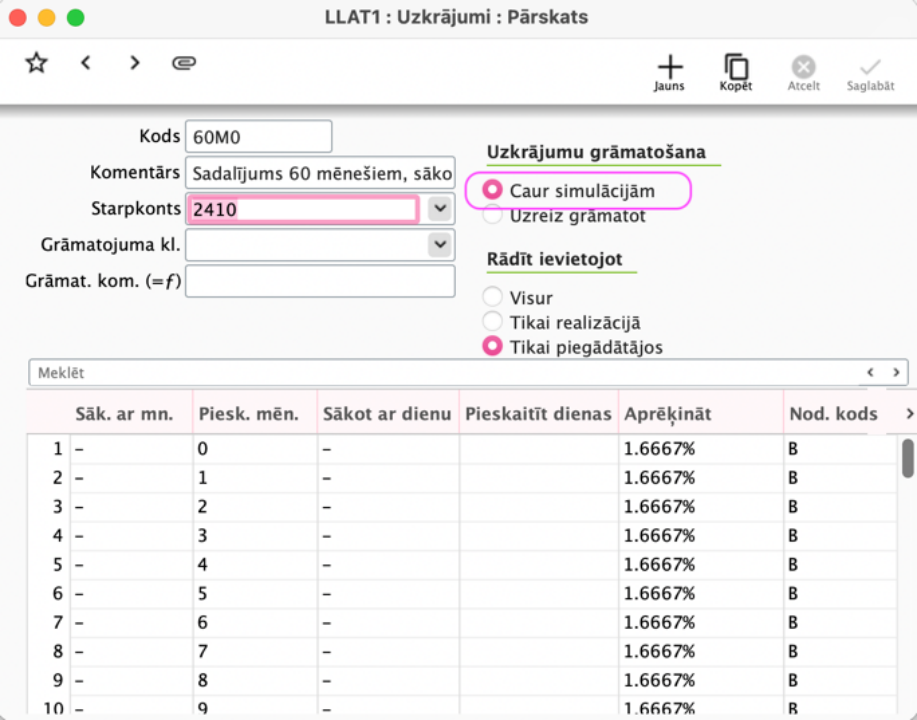
Task: Select Visur radio option
Action: pyautogui.click(x=492, y=297)
